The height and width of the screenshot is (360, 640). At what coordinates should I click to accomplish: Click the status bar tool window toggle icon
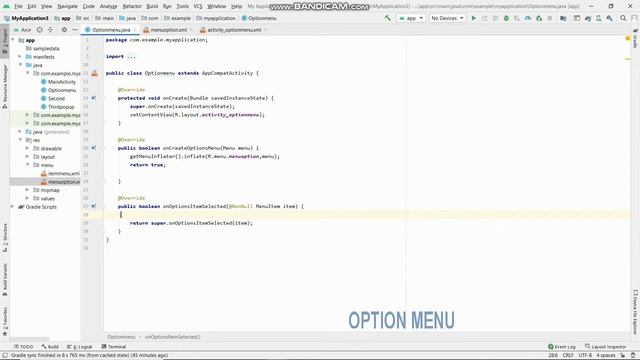click(x=4, y=356)
